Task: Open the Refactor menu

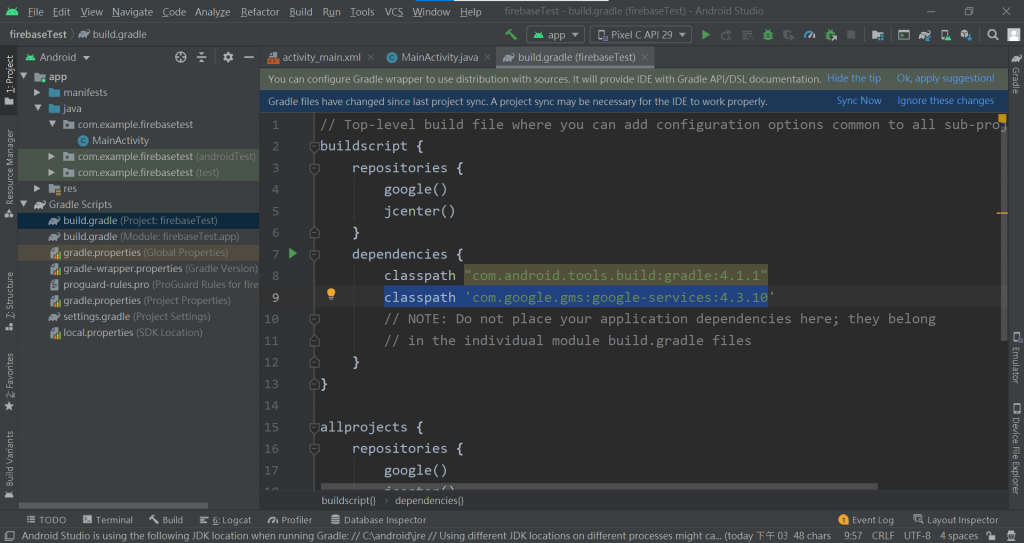Action: 260,12
